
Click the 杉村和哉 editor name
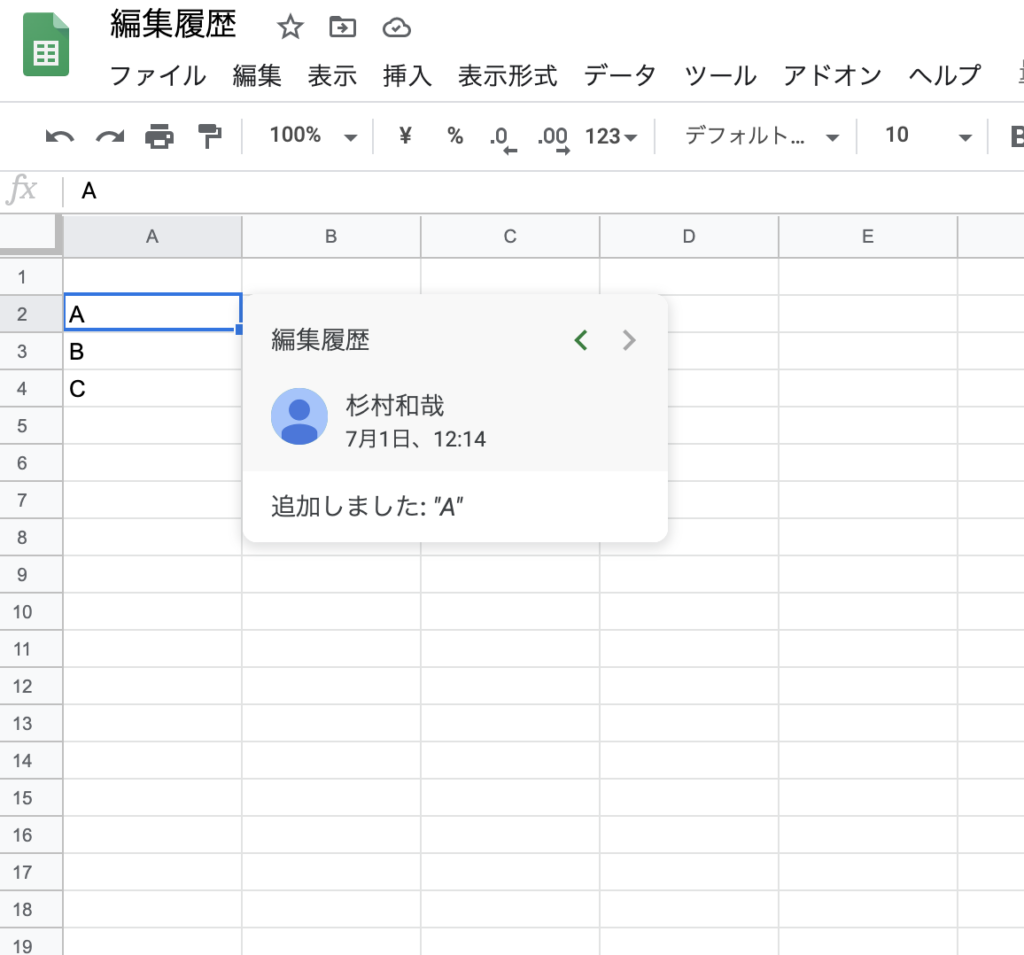click(x=395, y=406)
